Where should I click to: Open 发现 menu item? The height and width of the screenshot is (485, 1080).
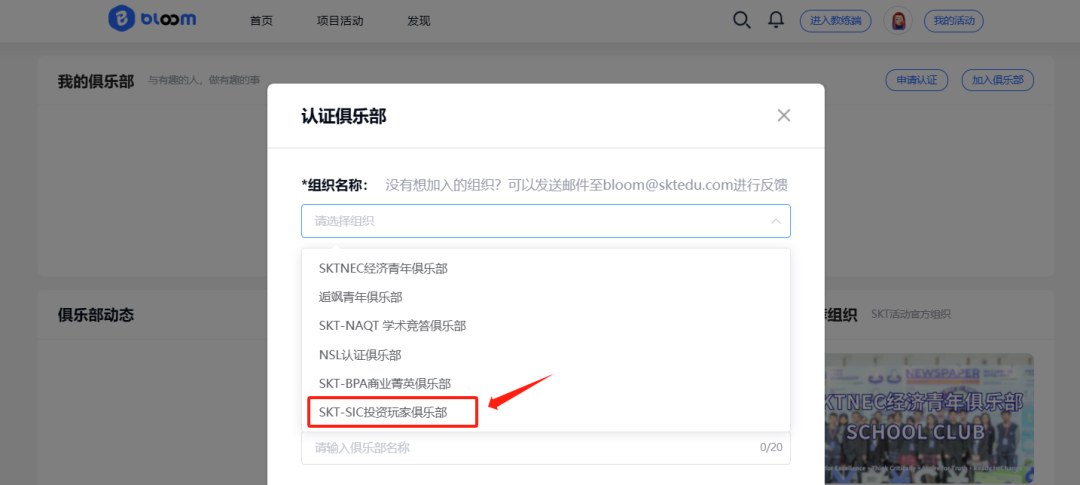point(419,21)
